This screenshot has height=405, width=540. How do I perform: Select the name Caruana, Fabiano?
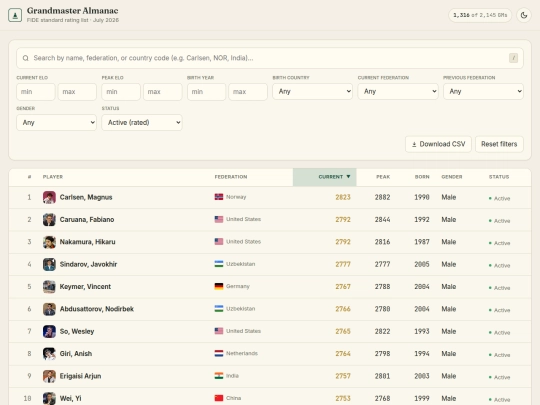87,220
